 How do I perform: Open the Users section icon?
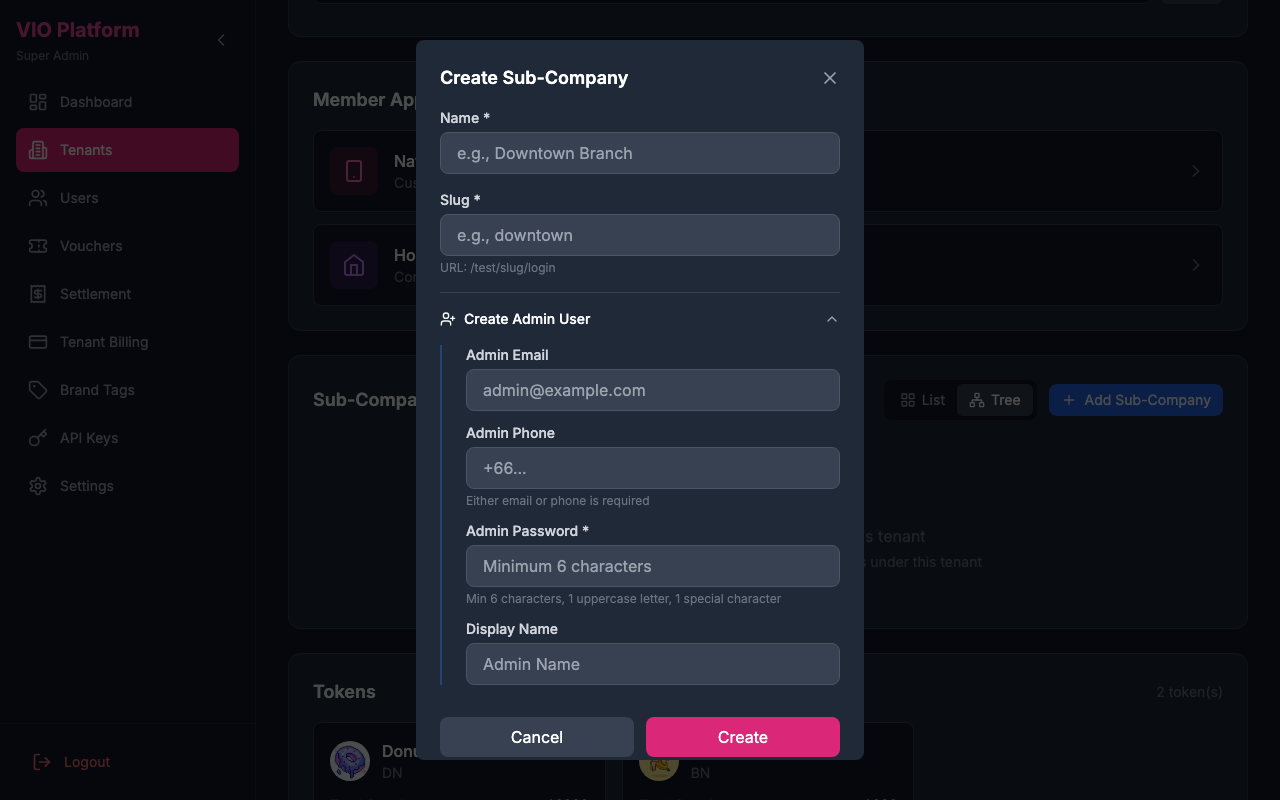coord(37,197)
